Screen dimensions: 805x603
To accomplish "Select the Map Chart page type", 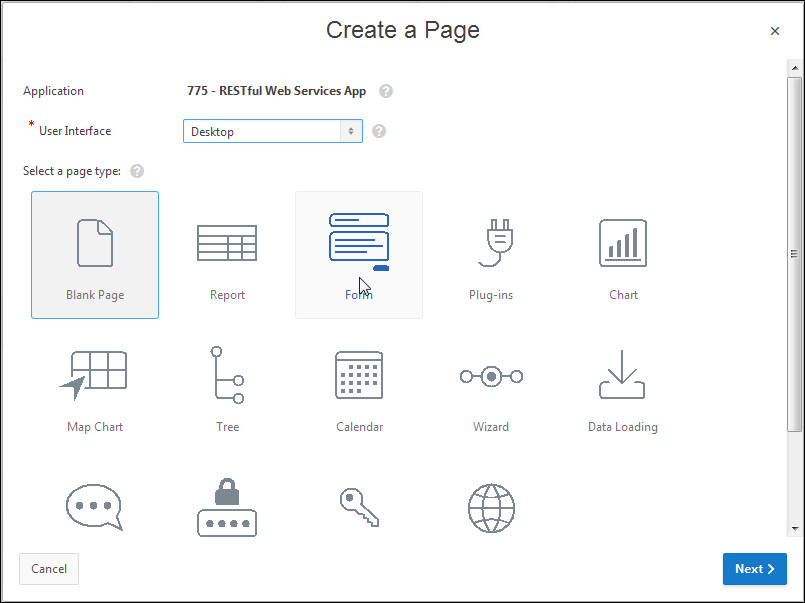I will 95,388.
